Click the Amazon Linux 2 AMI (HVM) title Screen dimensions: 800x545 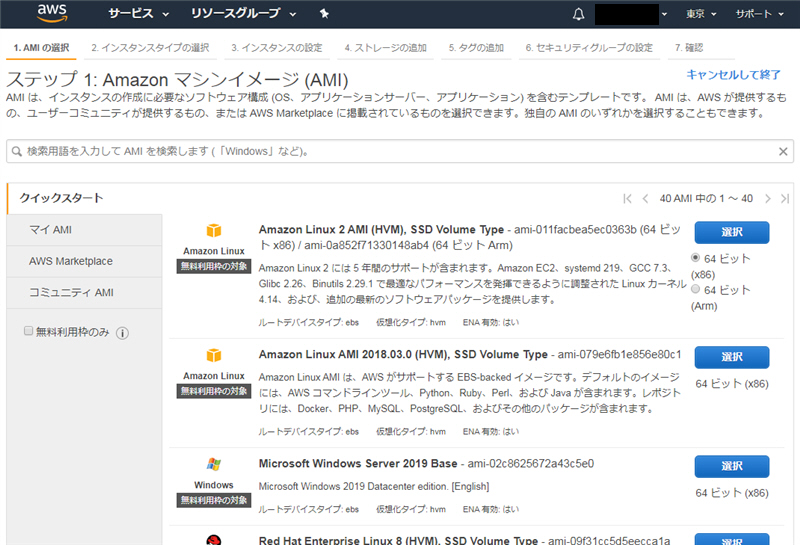click(381, 230)
